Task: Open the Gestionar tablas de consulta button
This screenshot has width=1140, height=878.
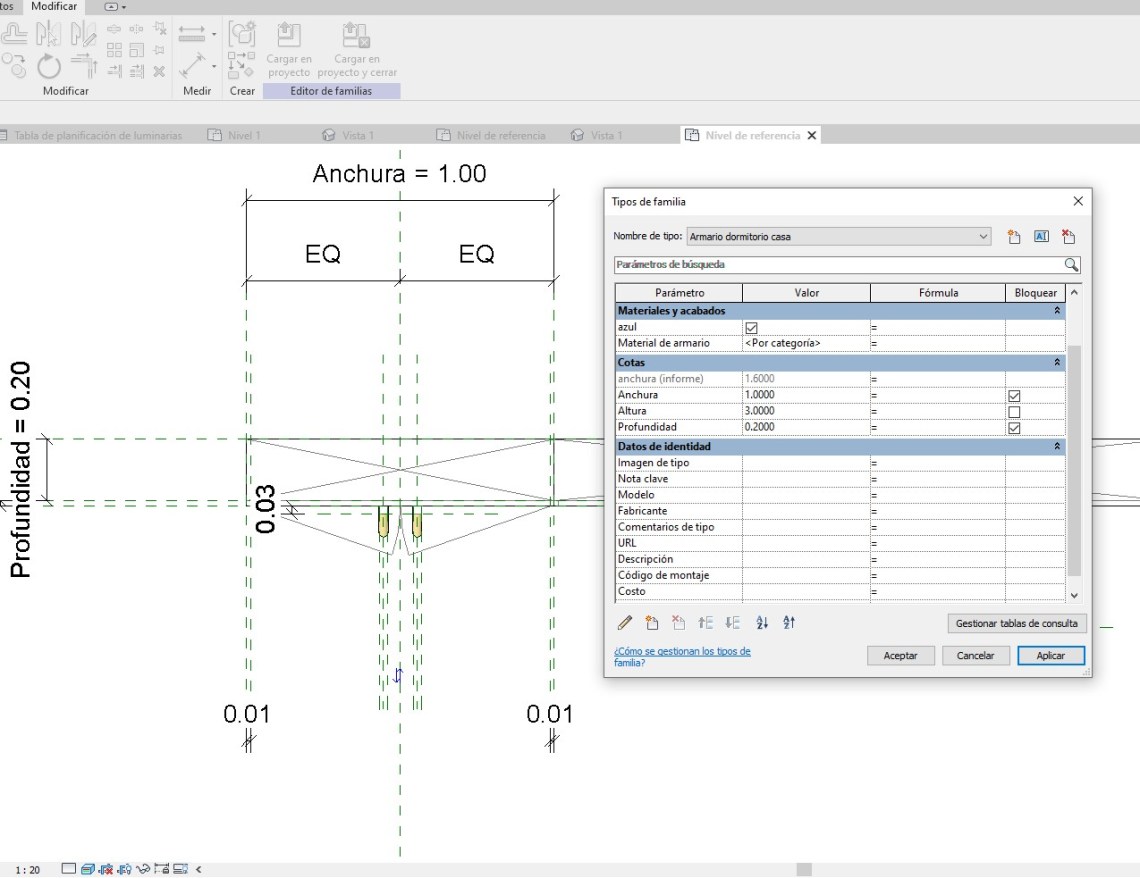Action: [x=1016, y=623]
